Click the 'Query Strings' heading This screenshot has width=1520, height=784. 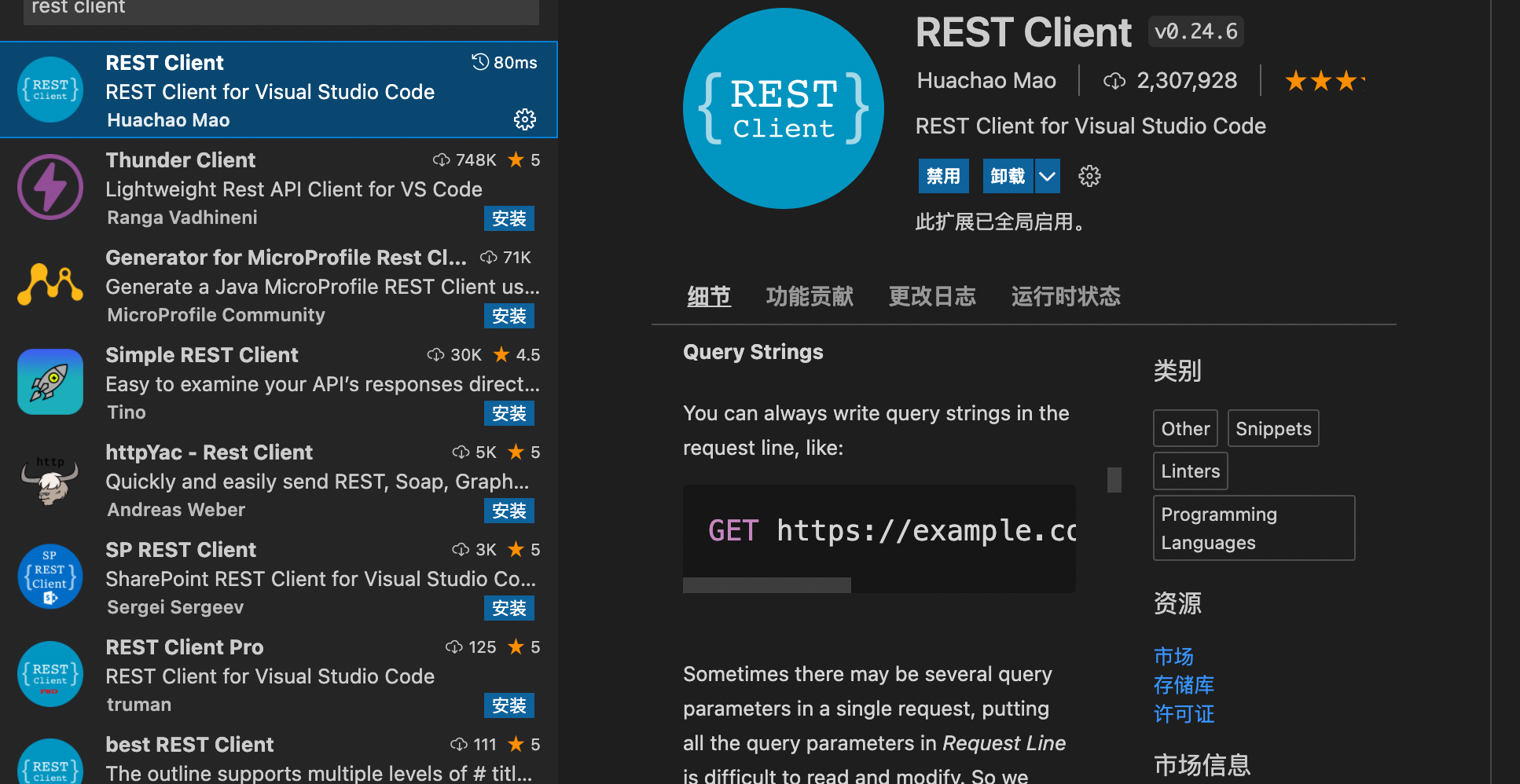pos(753,352)
